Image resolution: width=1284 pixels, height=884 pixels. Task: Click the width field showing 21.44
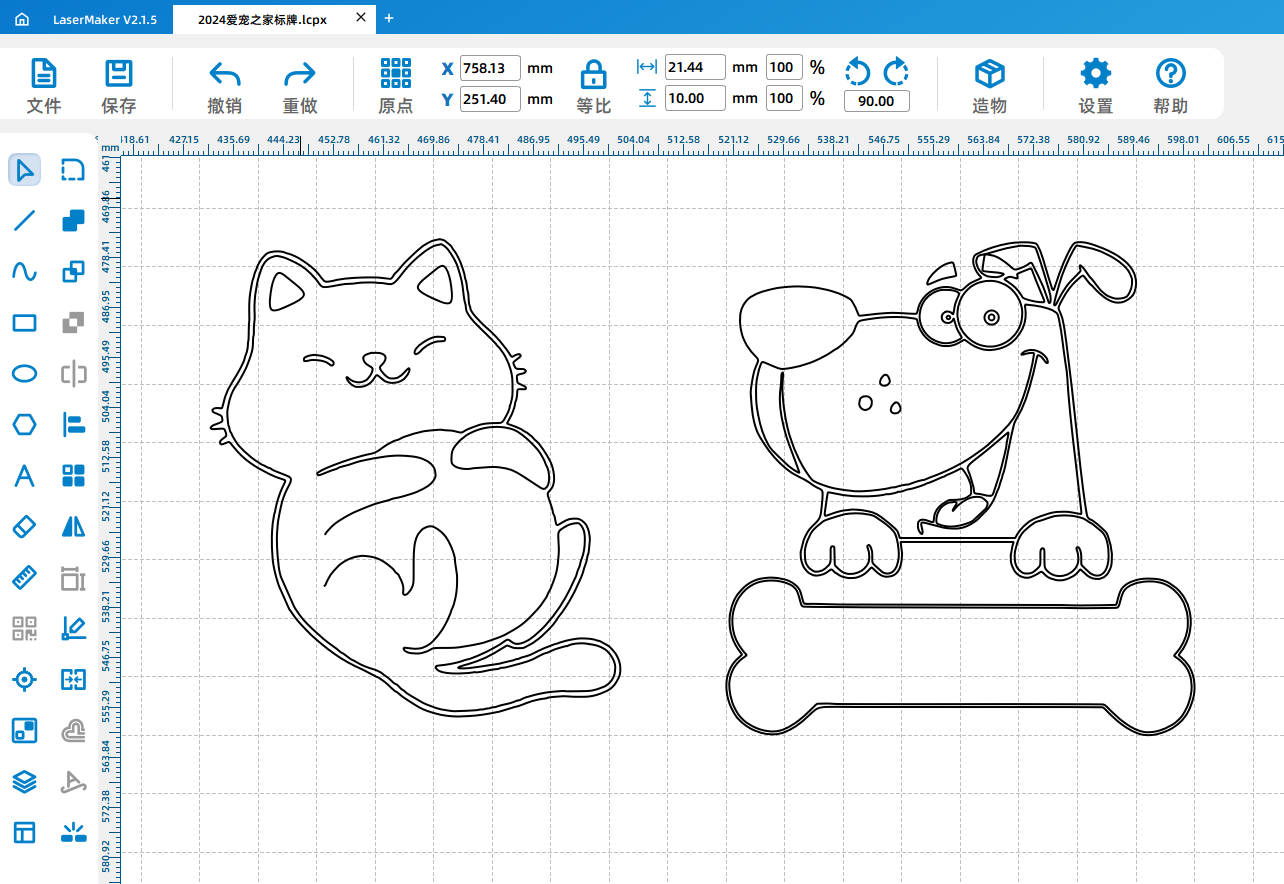tap(694, 67)
